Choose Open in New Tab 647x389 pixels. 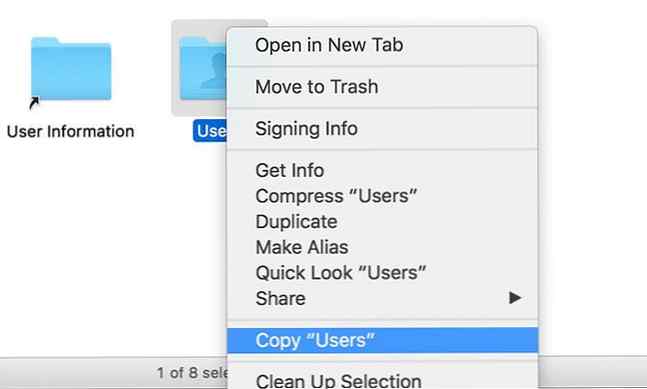coord(382,45)
